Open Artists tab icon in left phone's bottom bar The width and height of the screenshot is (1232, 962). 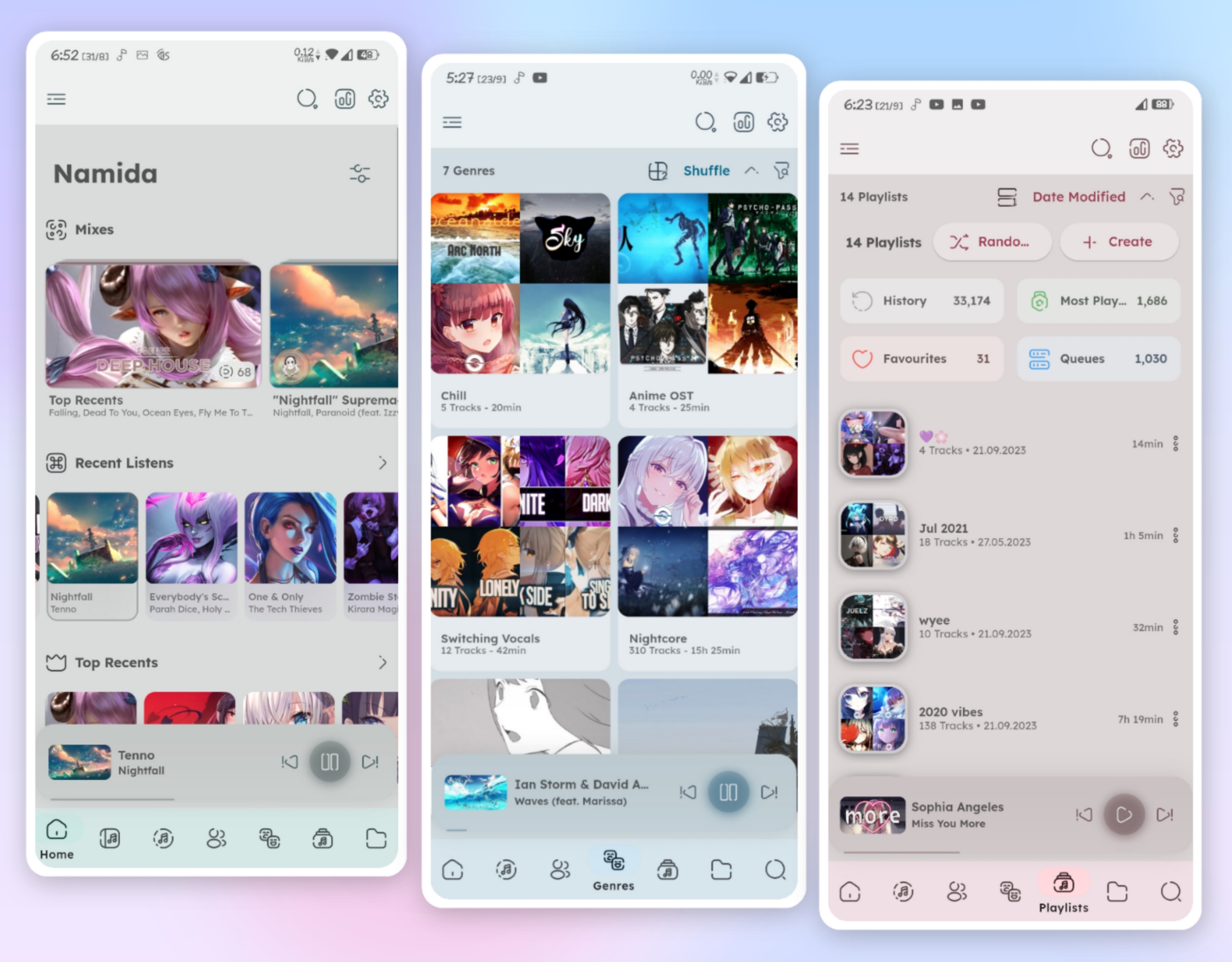216,838
